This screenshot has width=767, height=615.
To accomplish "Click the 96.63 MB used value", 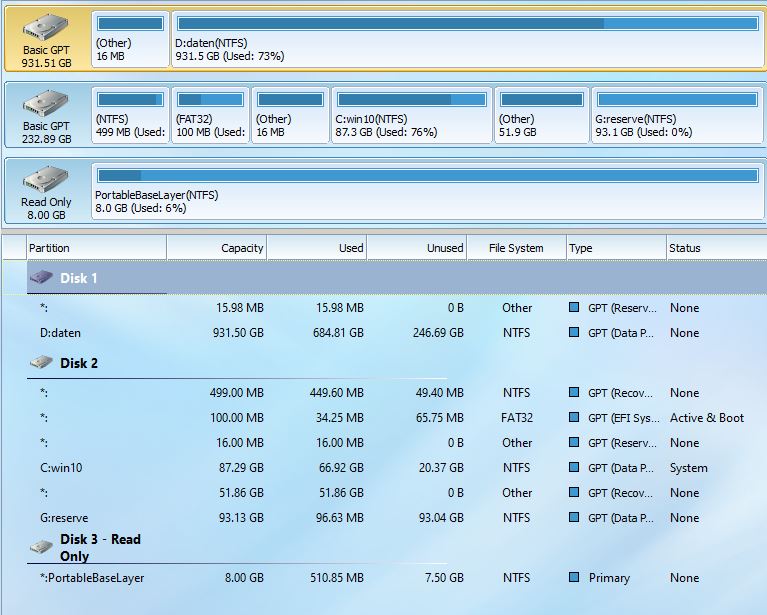I will click(339, 518).
